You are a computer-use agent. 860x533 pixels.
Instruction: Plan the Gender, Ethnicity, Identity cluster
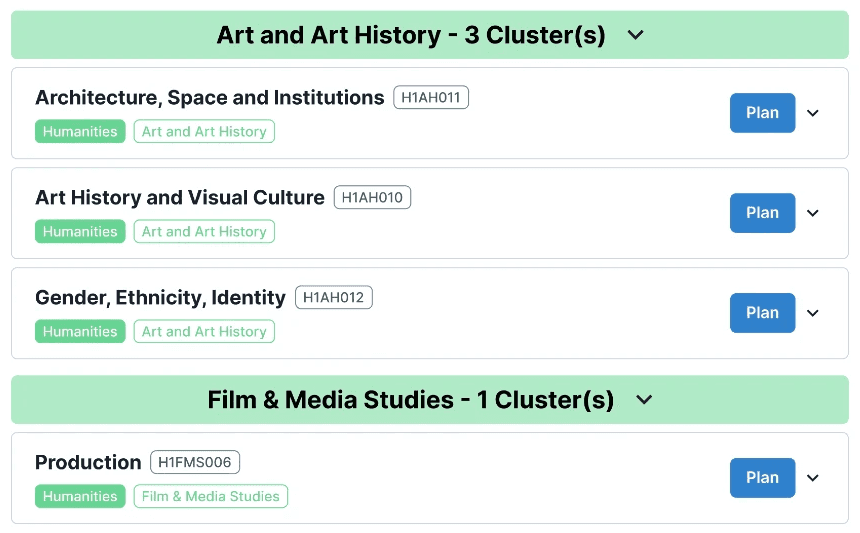[762, 313]
